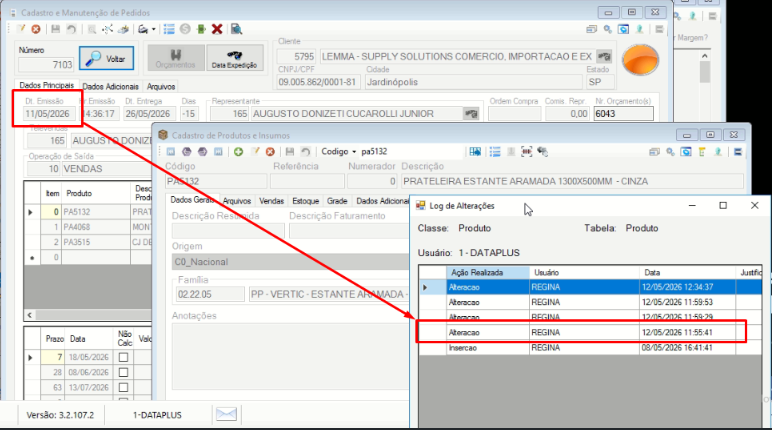772x430 pixels.
Task: Select log row dated 12/05/2026 11:55:41
Action: click(590, 332)
